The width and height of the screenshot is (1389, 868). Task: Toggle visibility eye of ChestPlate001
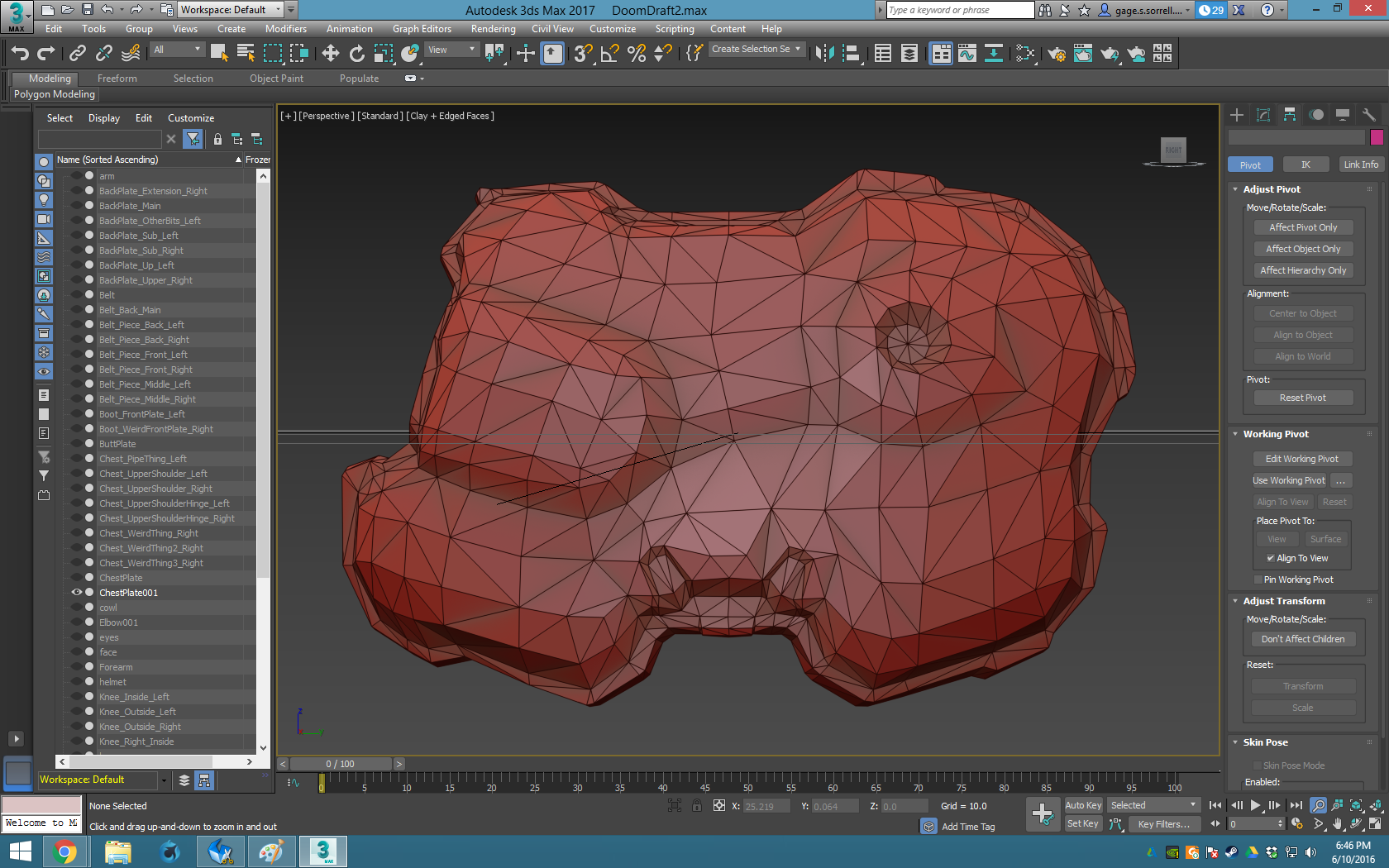point(77,593)
